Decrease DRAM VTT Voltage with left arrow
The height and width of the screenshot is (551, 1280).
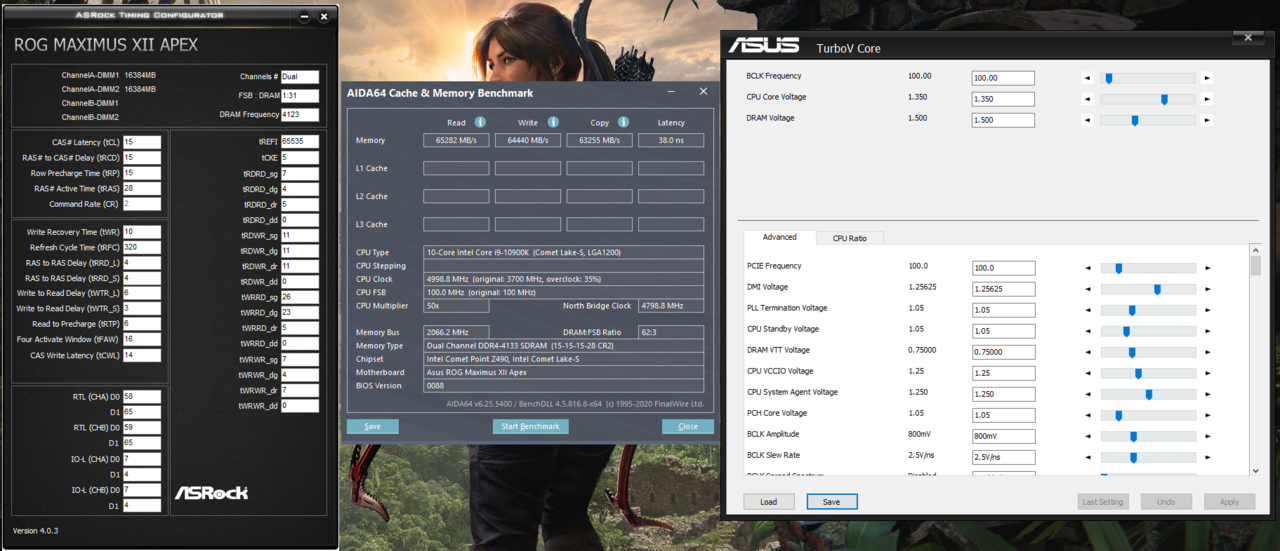[1088, 352]
